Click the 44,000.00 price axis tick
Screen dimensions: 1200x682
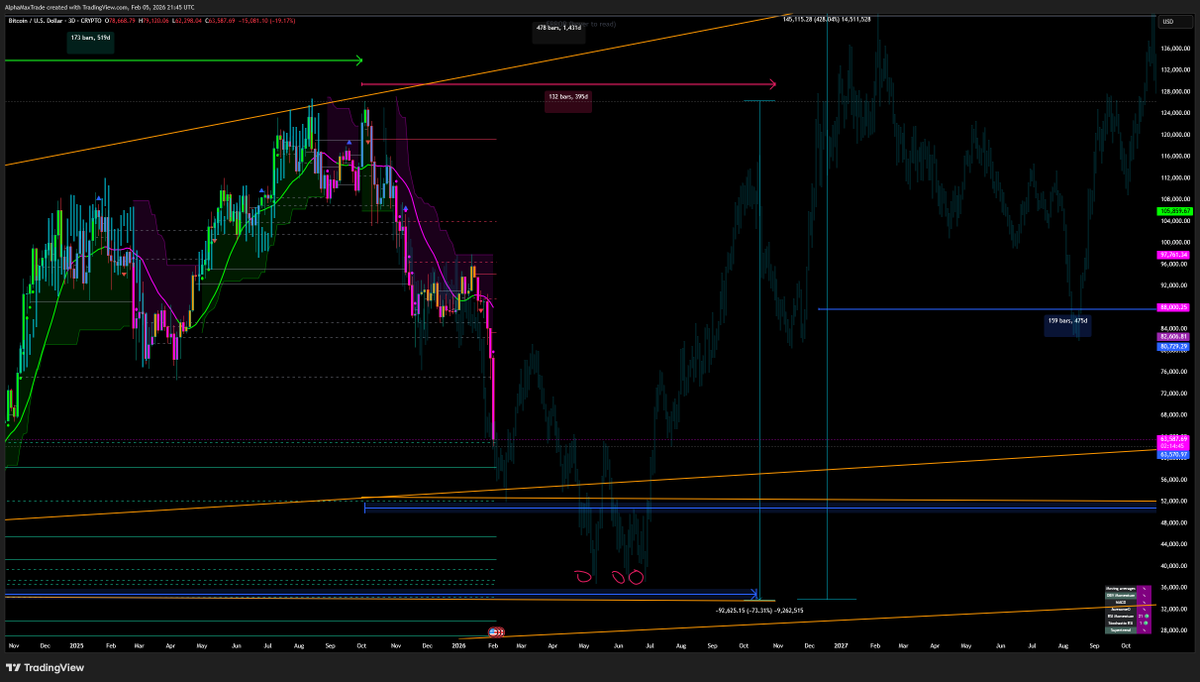(x=1172, y=544)
